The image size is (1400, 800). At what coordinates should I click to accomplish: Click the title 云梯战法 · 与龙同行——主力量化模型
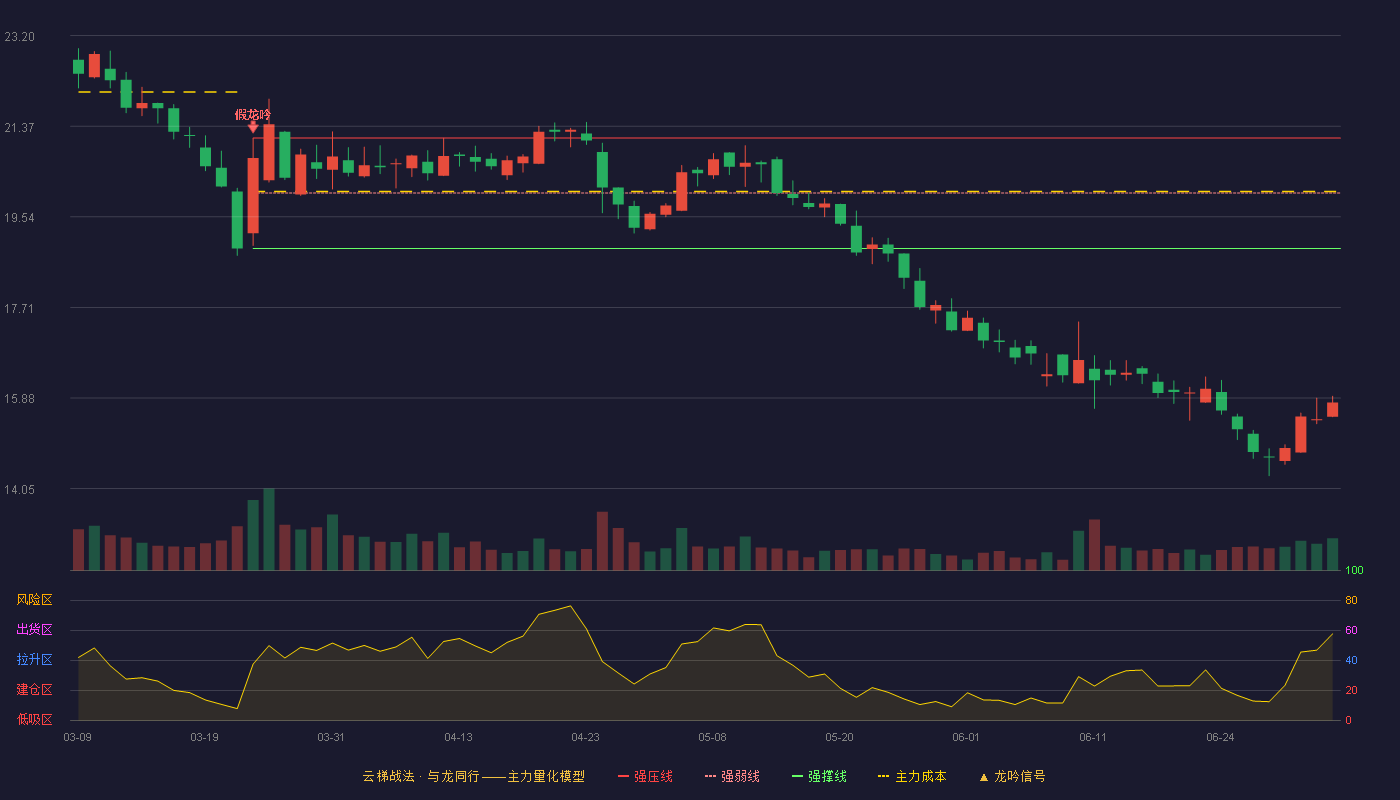(x=474, y=776)
